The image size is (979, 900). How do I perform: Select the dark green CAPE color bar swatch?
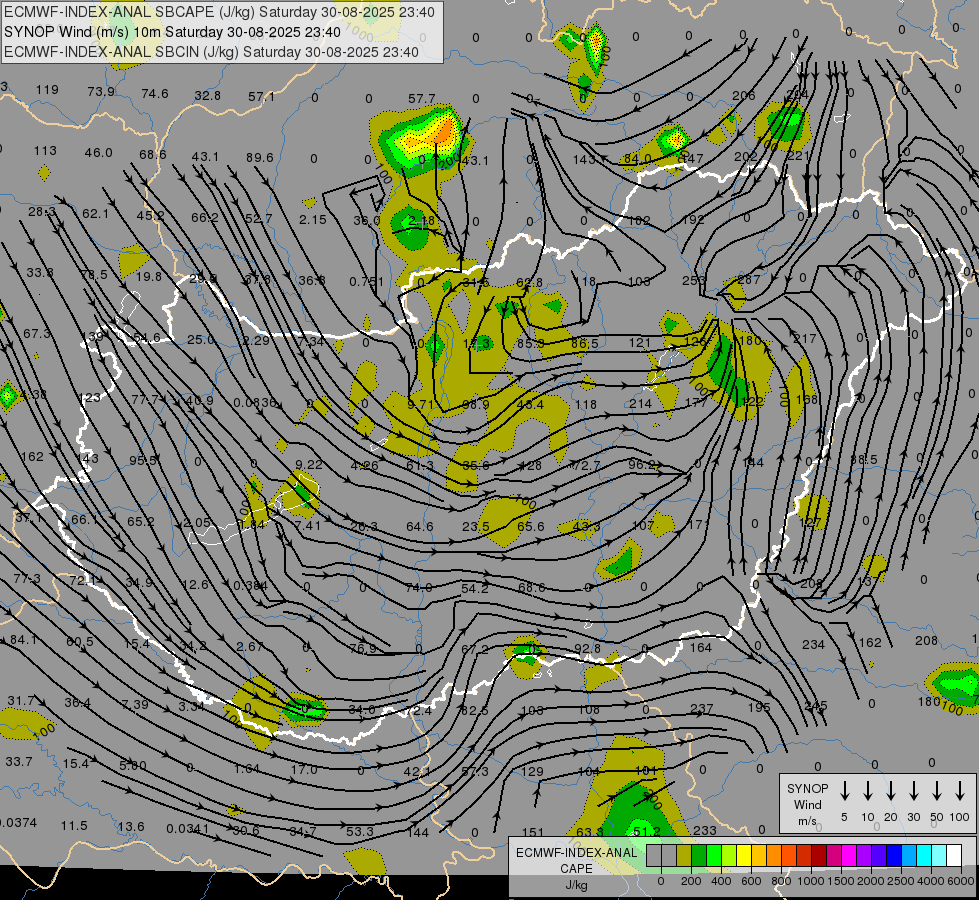(699, 855)
